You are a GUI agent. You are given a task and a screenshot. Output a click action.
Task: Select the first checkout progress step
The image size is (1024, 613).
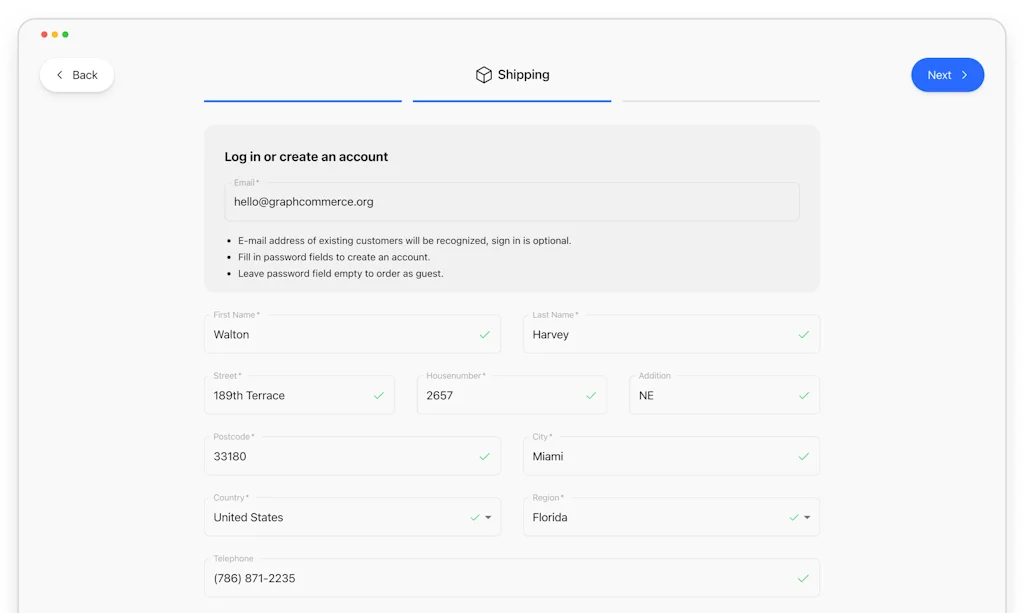tap(302, 101)
